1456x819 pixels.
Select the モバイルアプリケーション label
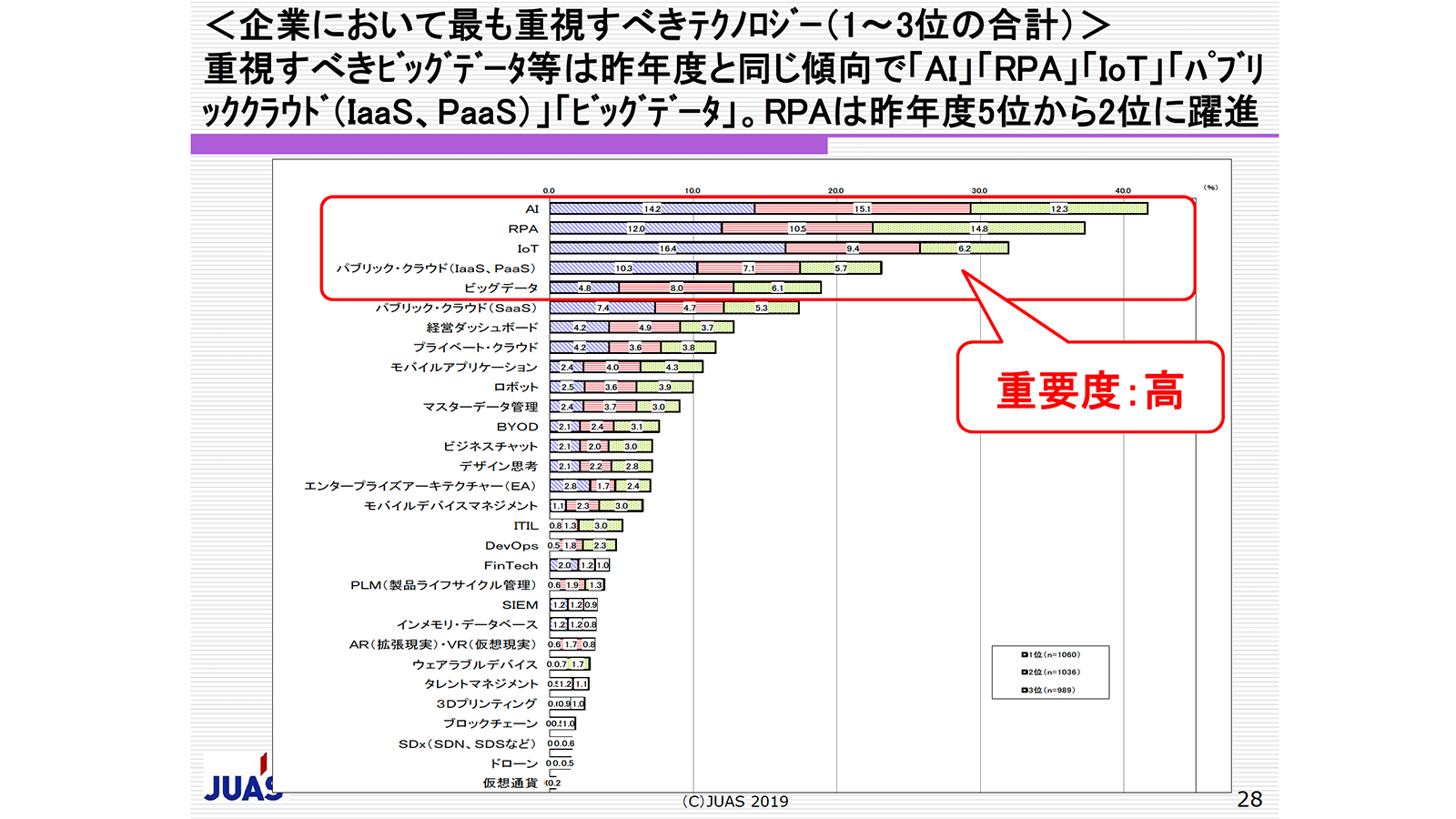point(464,367)
